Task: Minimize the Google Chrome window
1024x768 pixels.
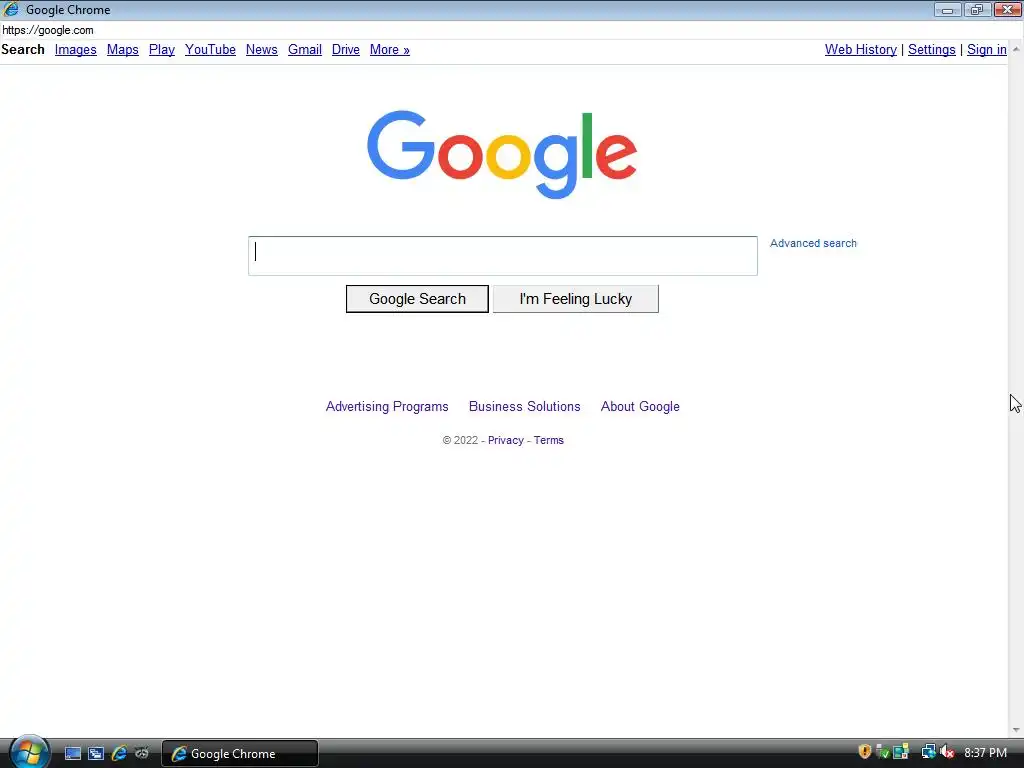Action: click(947, 9)
